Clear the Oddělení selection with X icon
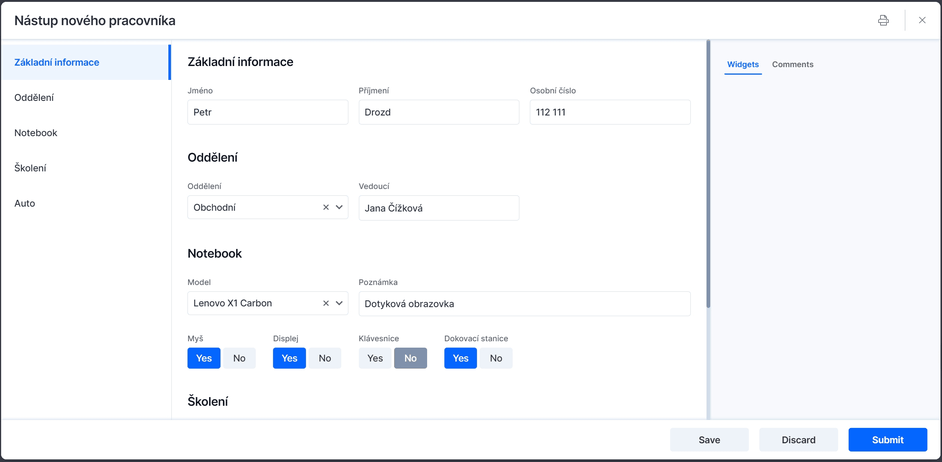Viewport: 942px width, 462px height. click(x=326, y=207)
